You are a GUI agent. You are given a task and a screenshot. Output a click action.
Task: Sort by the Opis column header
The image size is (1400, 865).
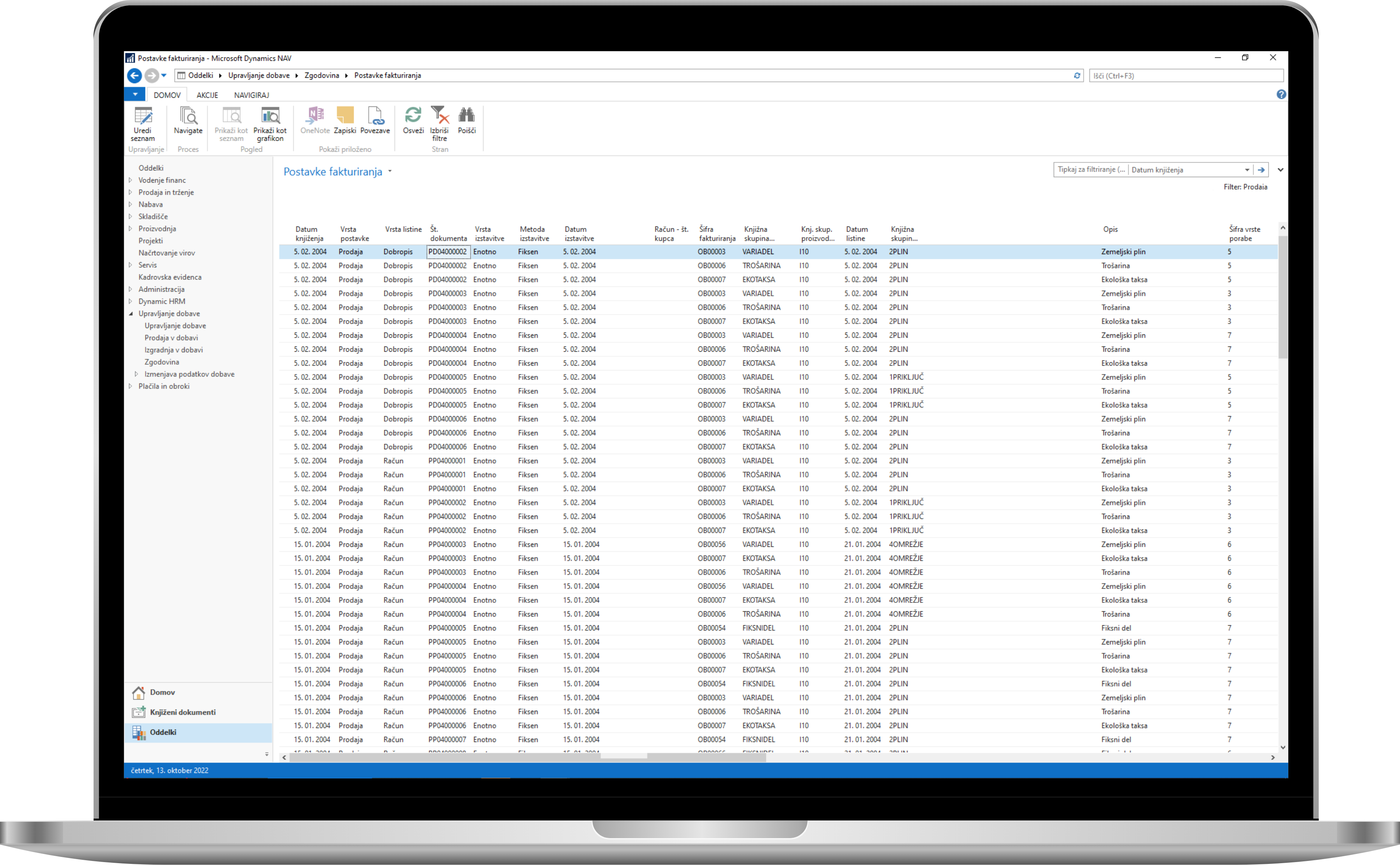[1110, 229]
